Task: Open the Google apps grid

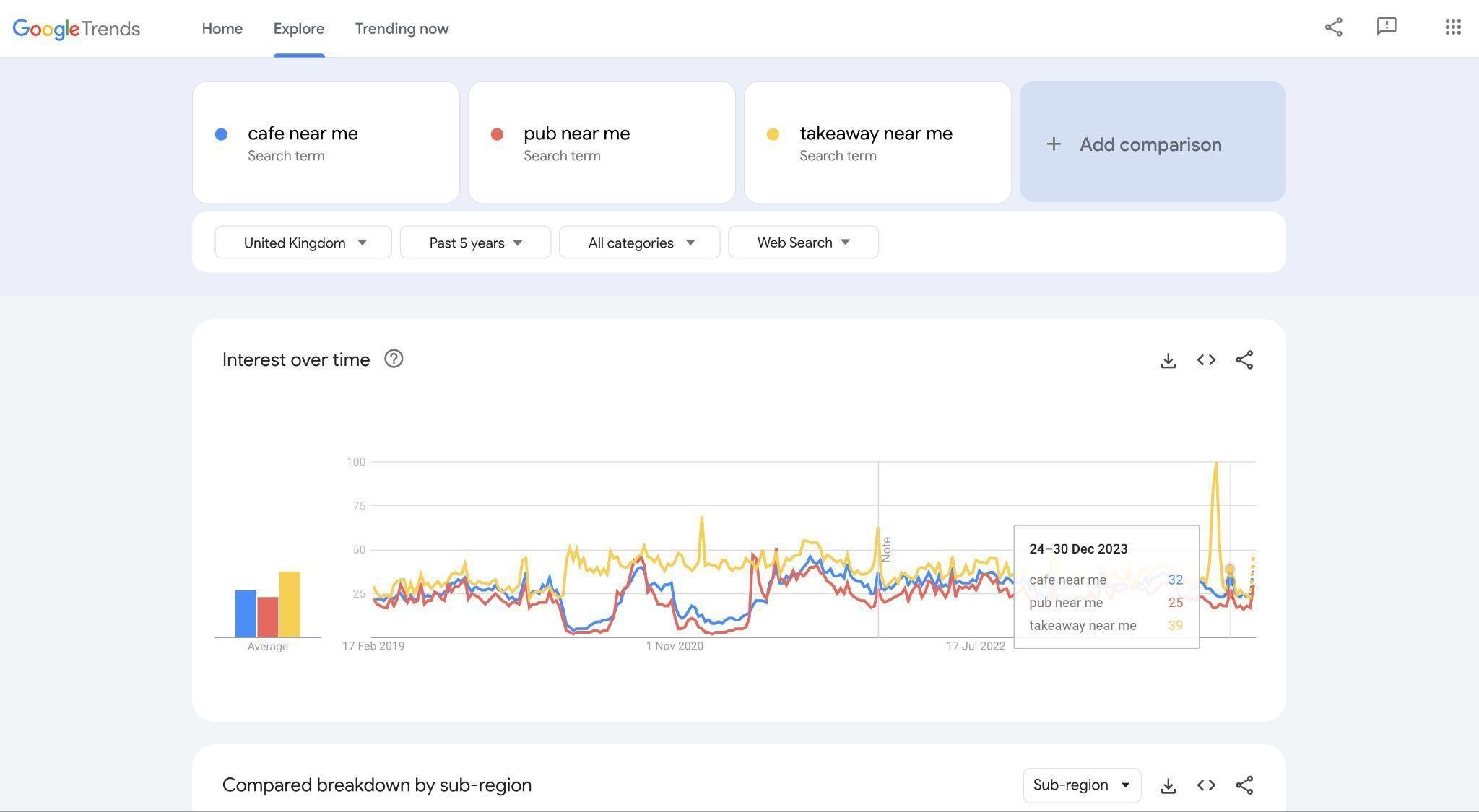Action: pyautogui.click(x=1452, y=27)
